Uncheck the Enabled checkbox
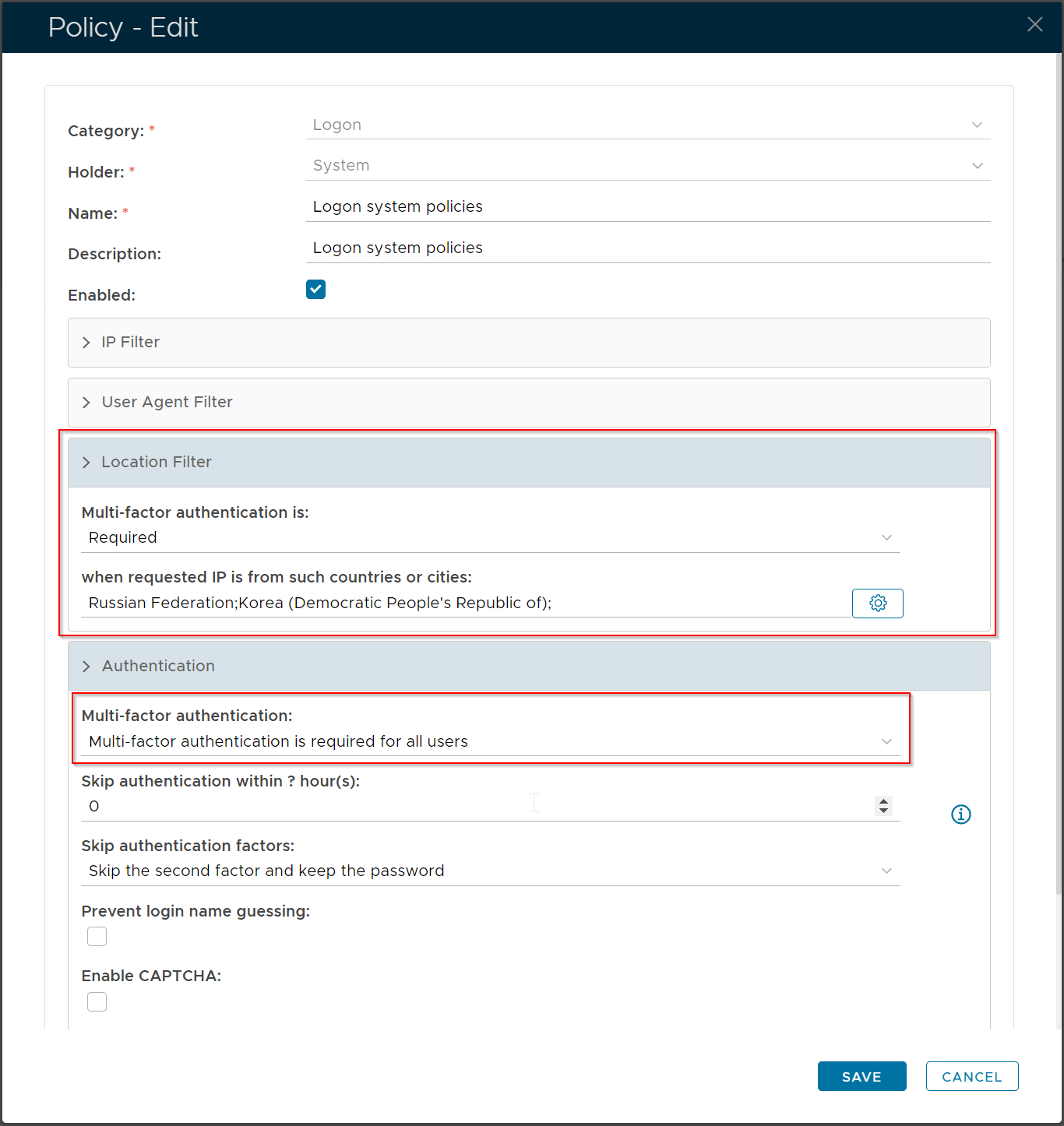This screenshot has height=1126, width=1064. coord(315,290)
